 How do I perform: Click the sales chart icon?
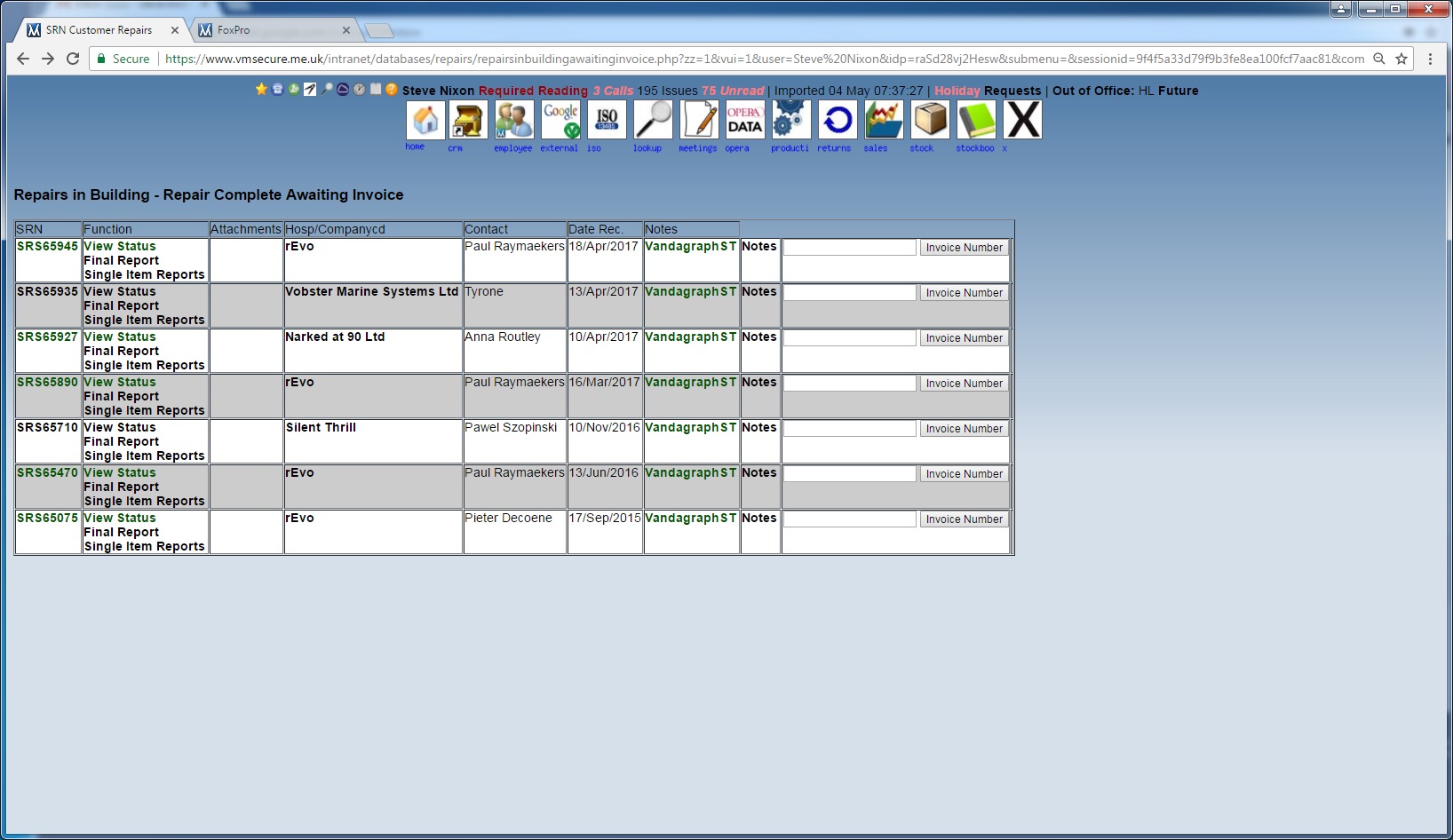[884, 120]
